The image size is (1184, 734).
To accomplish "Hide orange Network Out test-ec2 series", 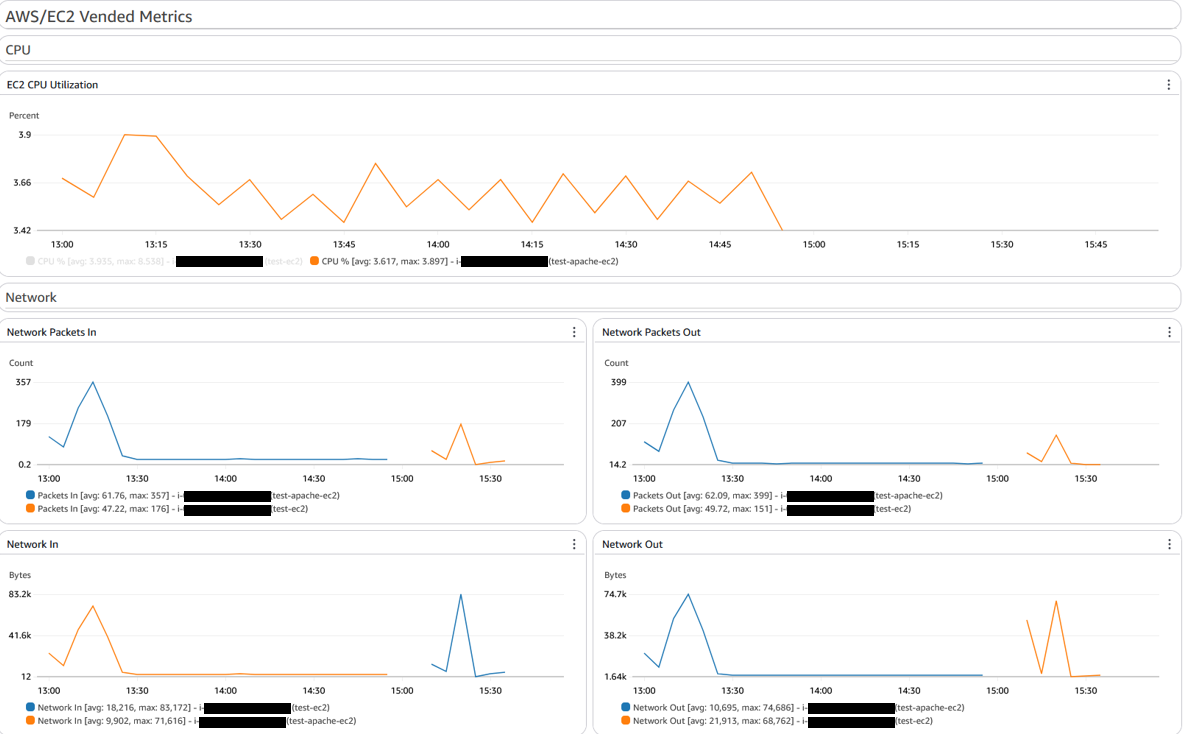I will point(625,720).
